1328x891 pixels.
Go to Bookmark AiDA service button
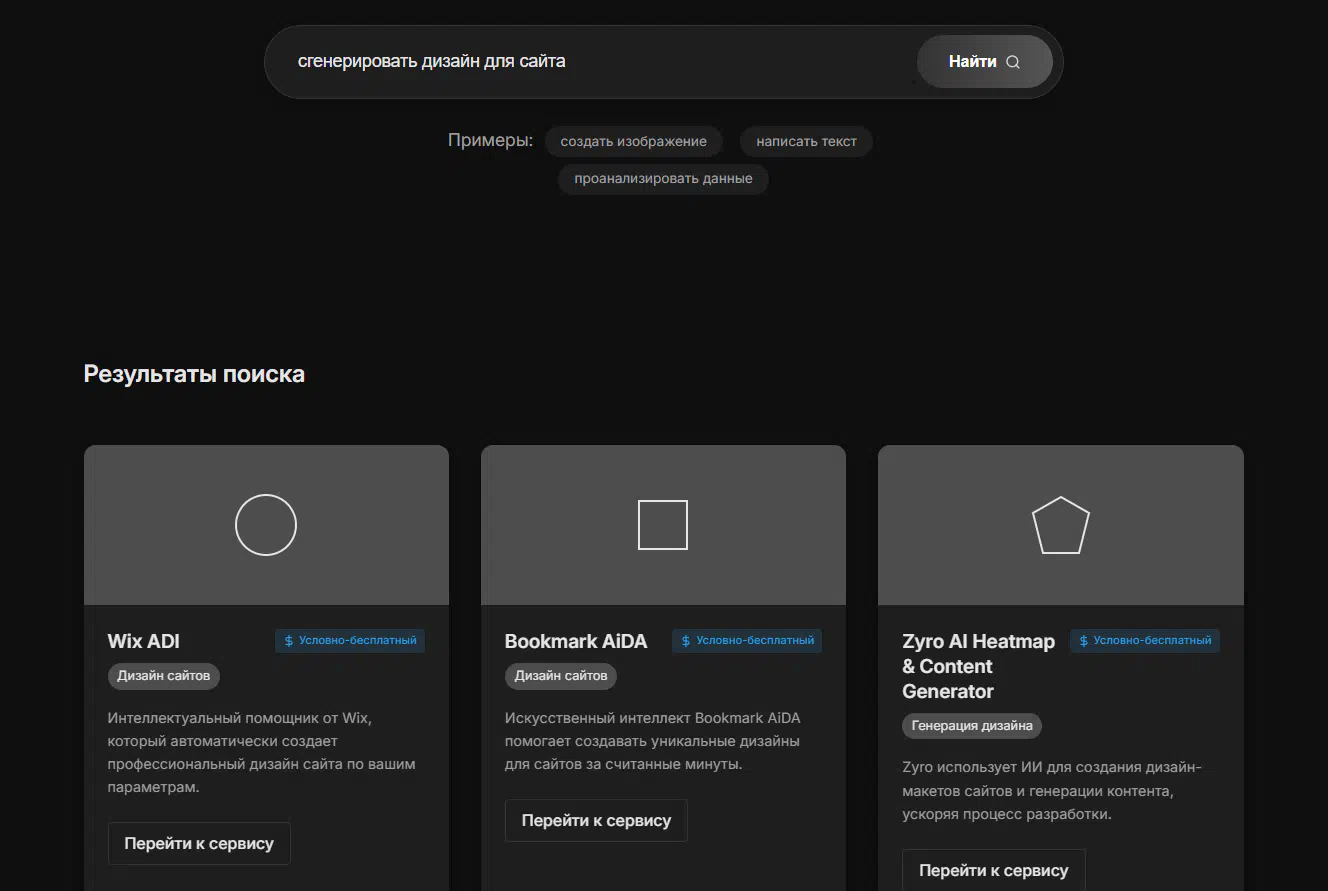596,820
